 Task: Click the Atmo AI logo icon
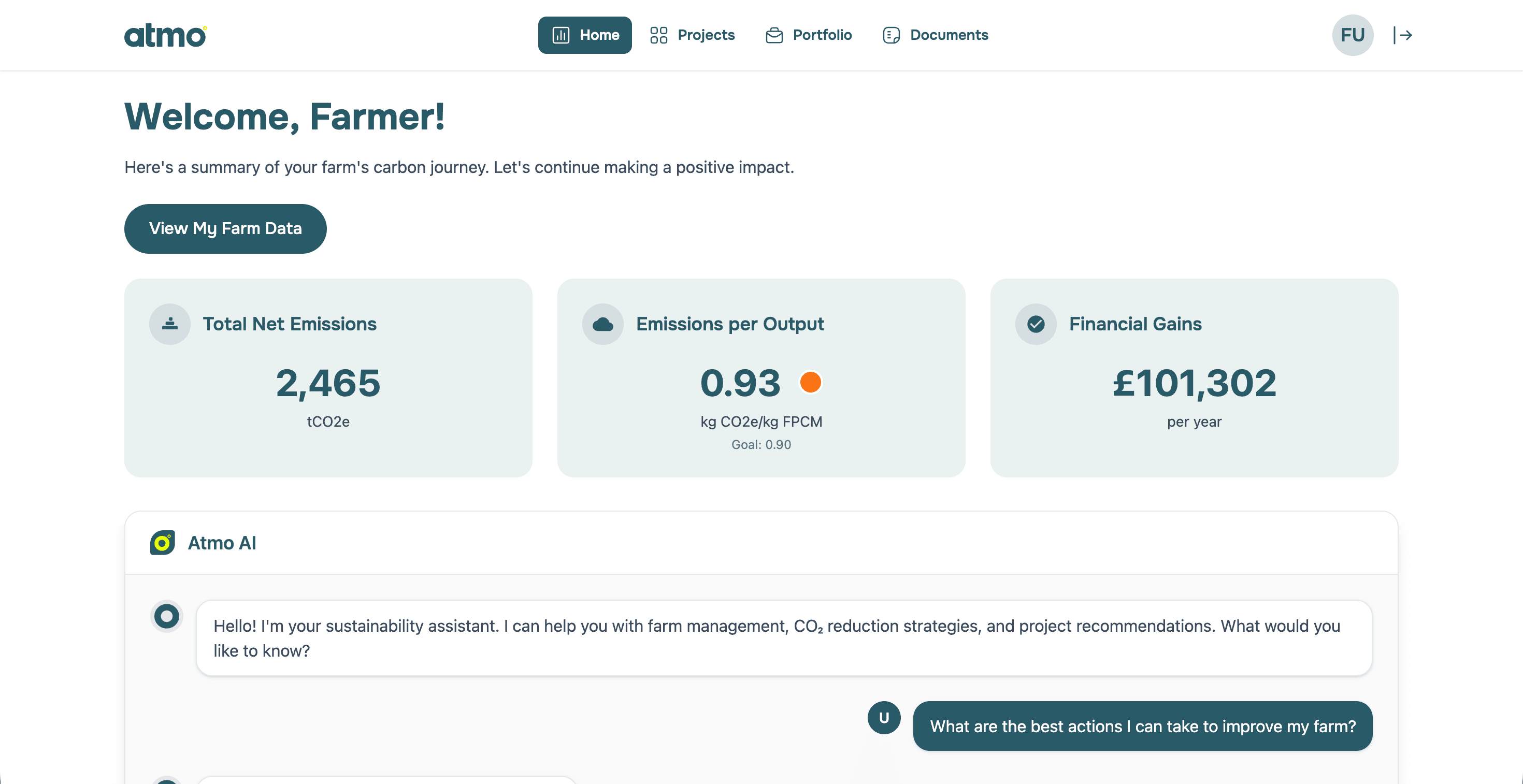[163, 542]
